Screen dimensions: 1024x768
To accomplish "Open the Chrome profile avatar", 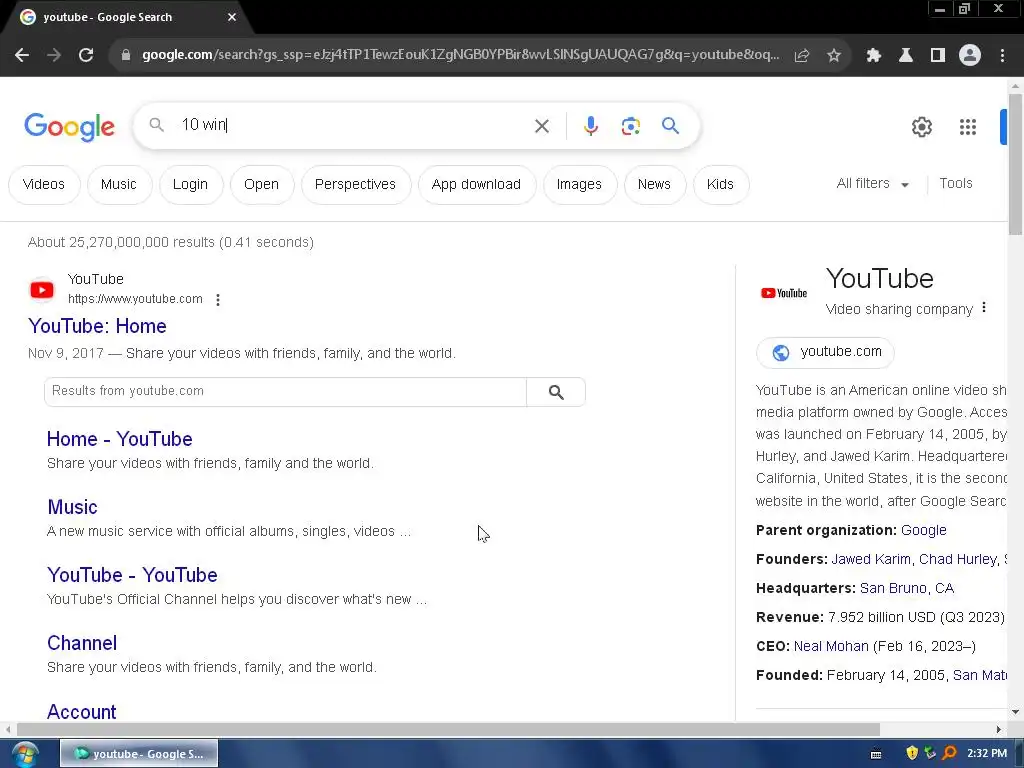I will click(970, 56).
